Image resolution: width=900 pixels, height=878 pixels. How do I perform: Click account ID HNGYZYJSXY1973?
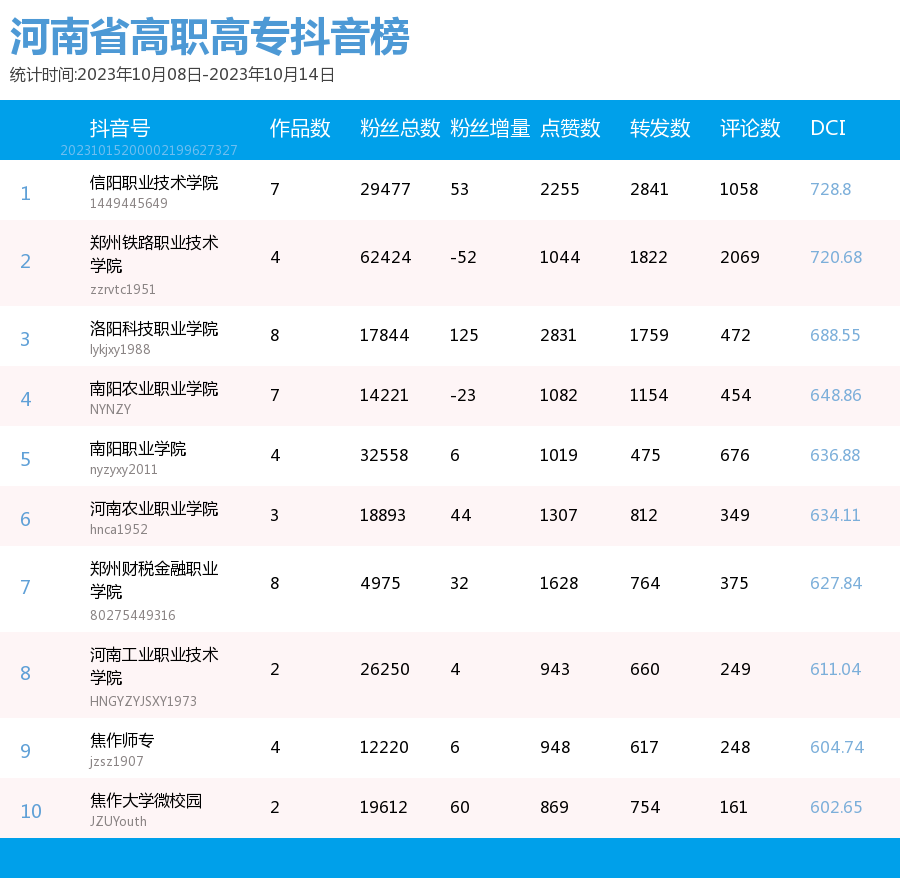click(x=143, y=701)
